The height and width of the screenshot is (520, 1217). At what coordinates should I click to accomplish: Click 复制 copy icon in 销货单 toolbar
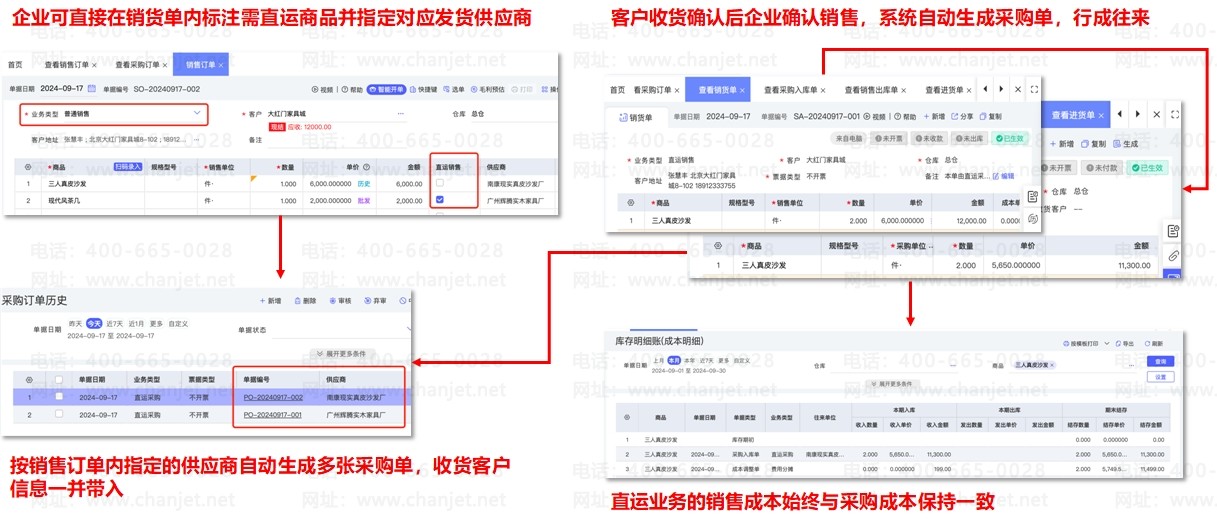pos(991,116)
